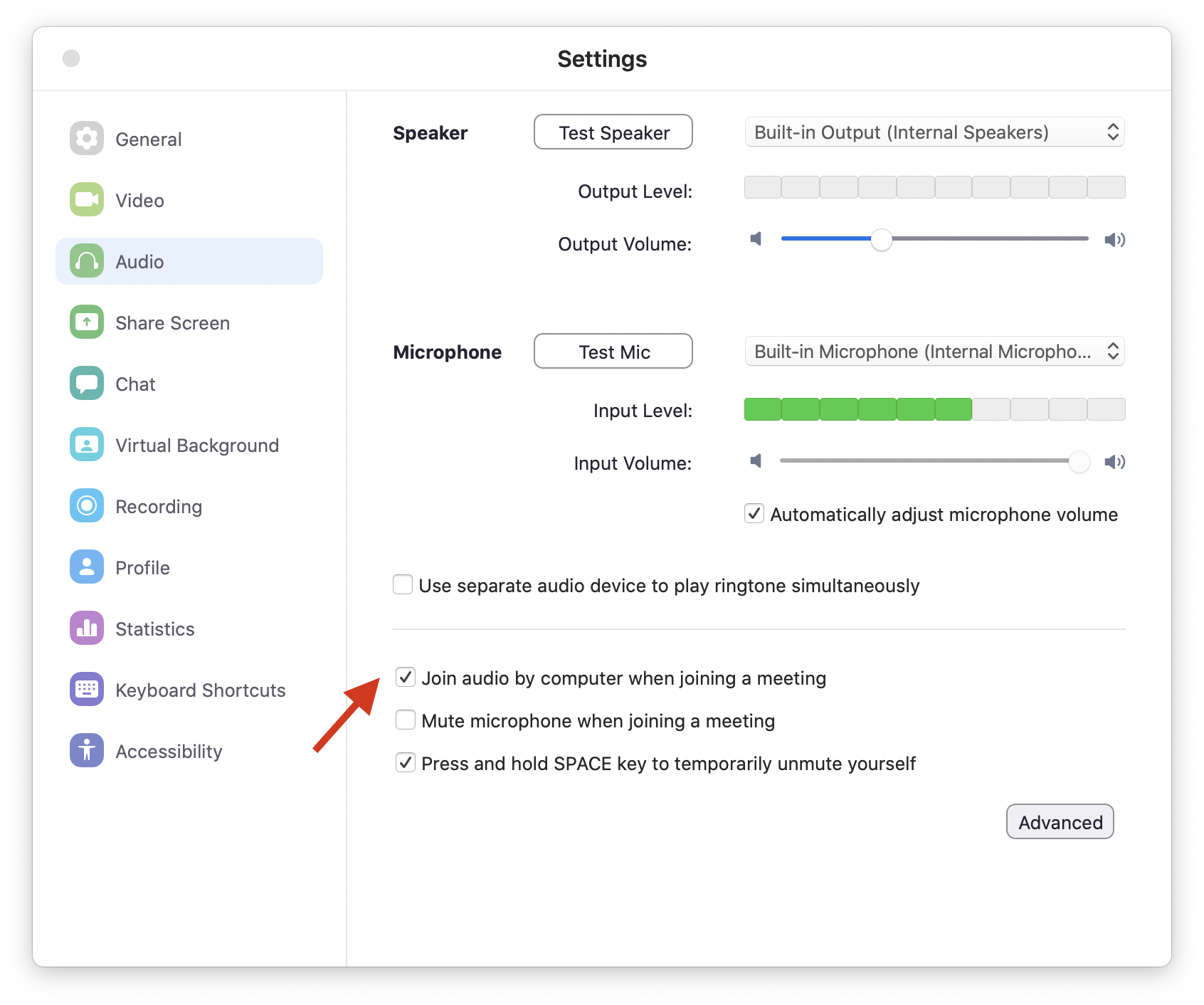Go to the Profile settings section
The image size is (1204, 1005).
pos(86,567)
